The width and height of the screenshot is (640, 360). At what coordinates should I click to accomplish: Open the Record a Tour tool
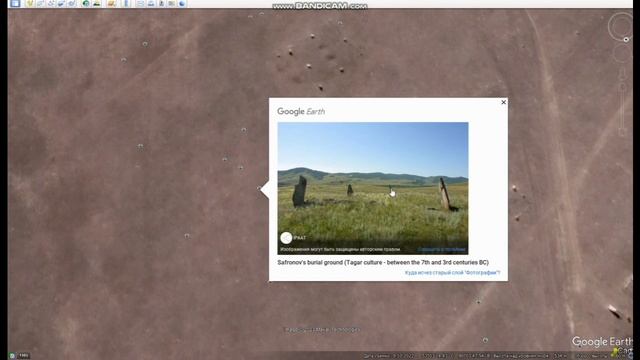(x=71, y=3)
